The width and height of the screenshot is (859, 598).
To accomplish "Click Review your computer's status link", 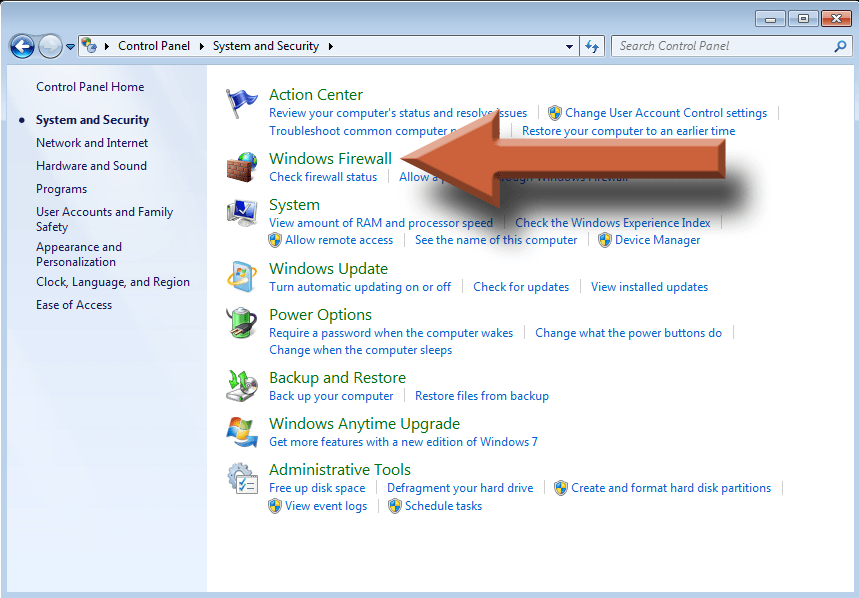I will pyautogui.click(x=398, y=113).
